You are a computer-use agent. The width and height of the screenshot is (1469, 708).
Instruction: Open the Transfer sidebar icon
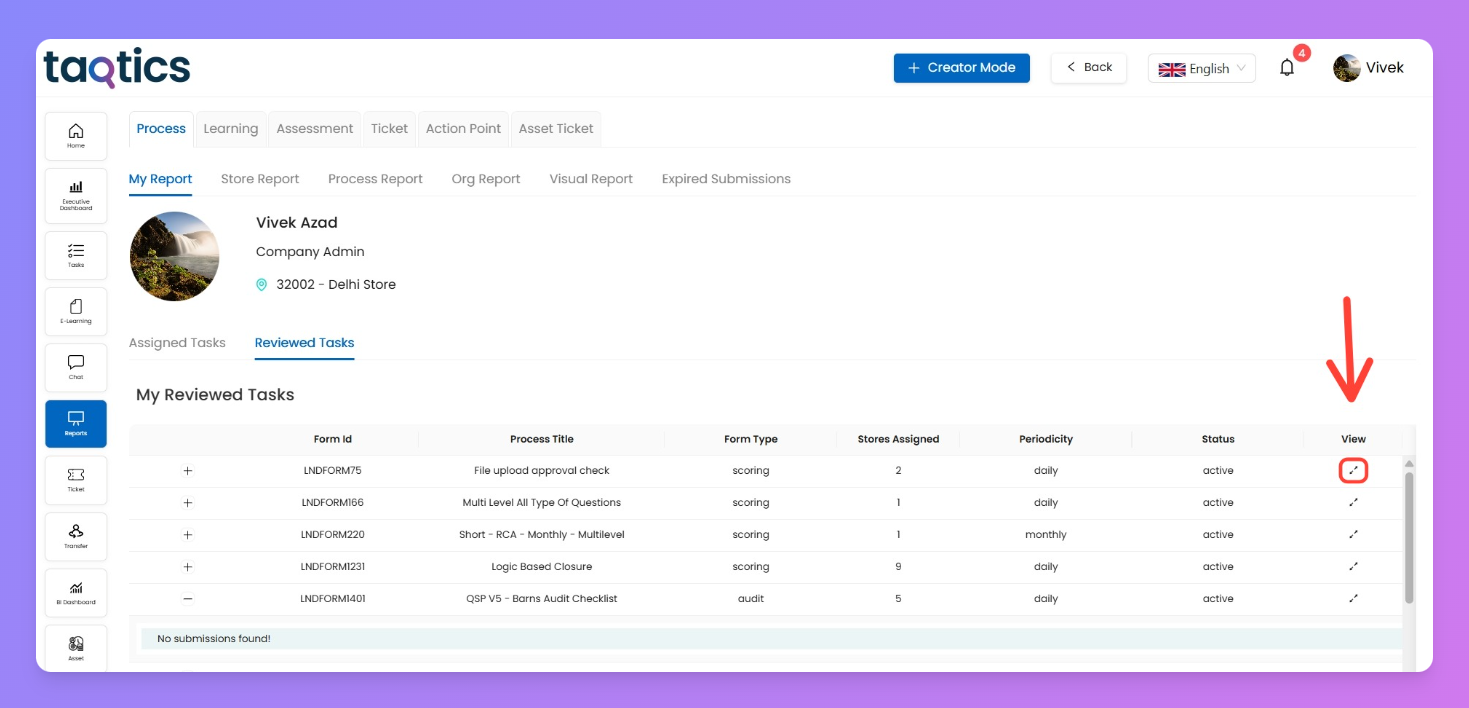76,536
